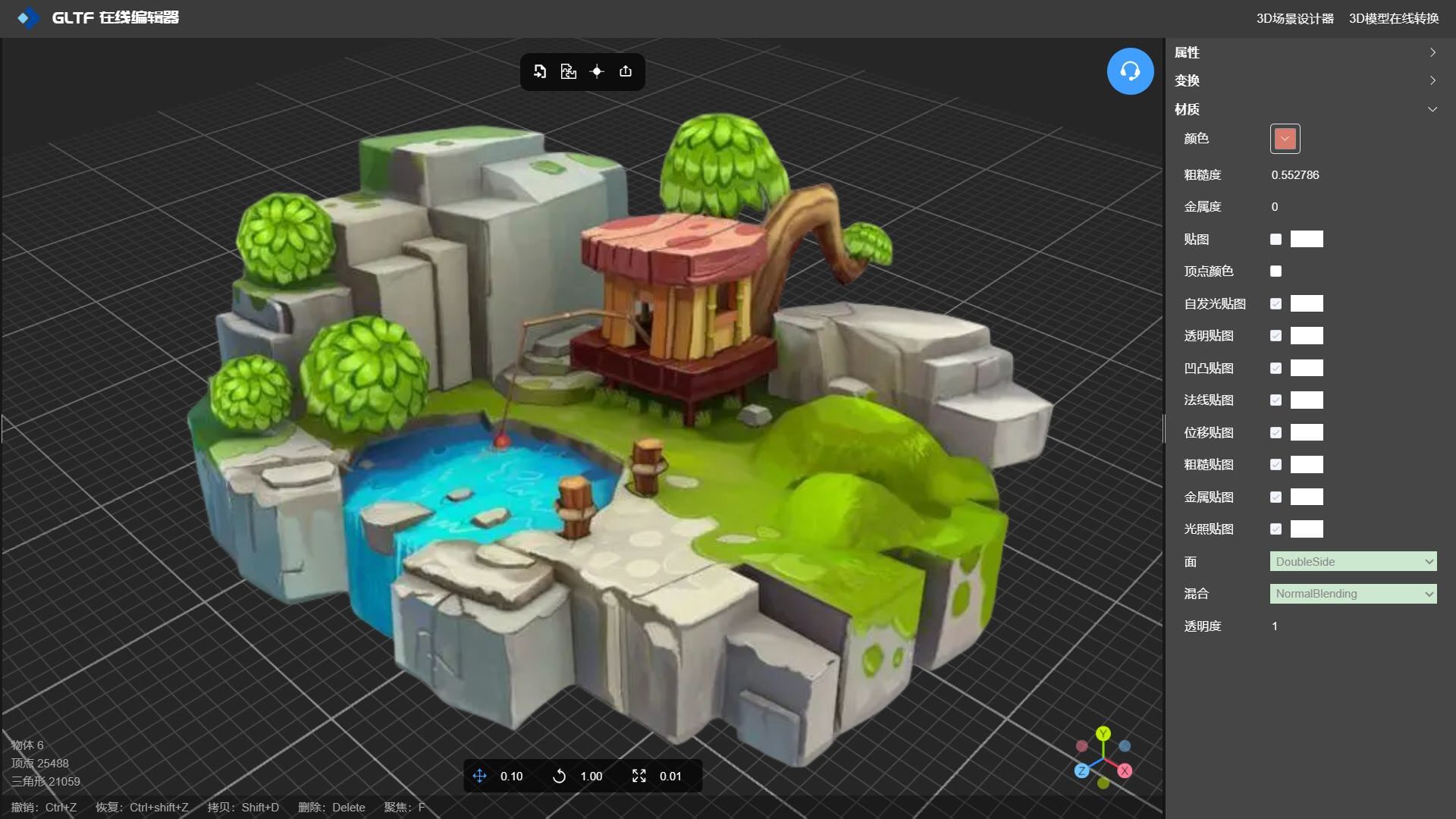Click the crosshair light icon
This screenshot has width=1456, height=819.
pyautogui.click(x=597, y=71)
